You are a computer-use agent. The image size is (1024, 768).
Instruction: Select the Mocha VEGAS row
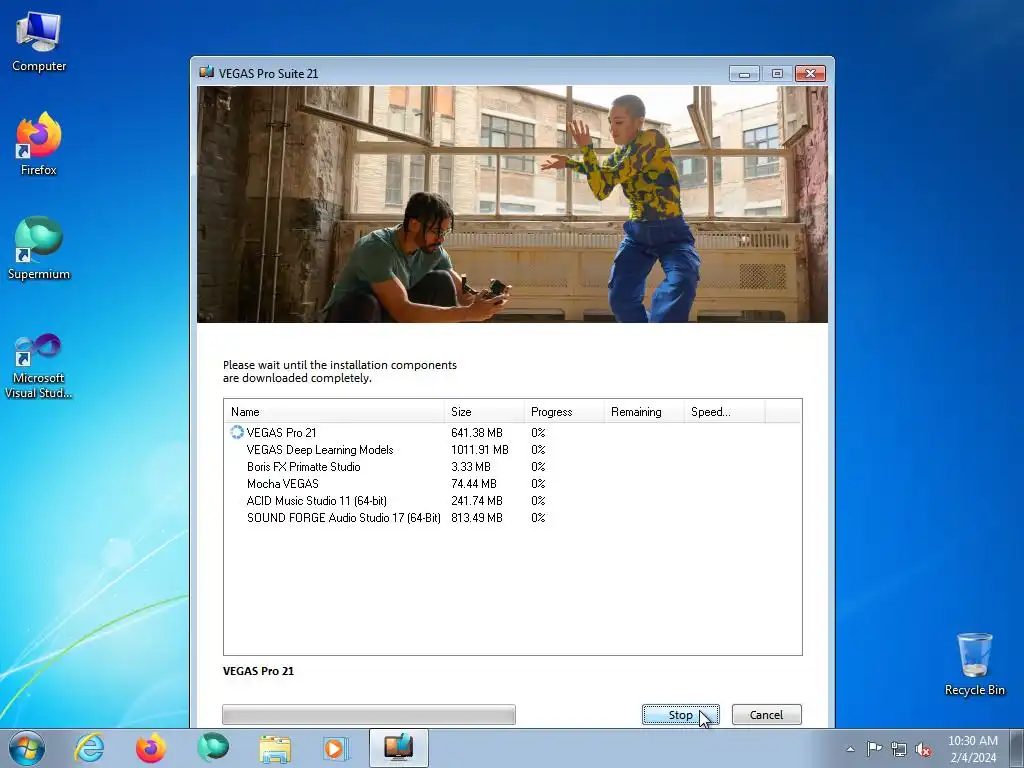click(x=512, y=483)
